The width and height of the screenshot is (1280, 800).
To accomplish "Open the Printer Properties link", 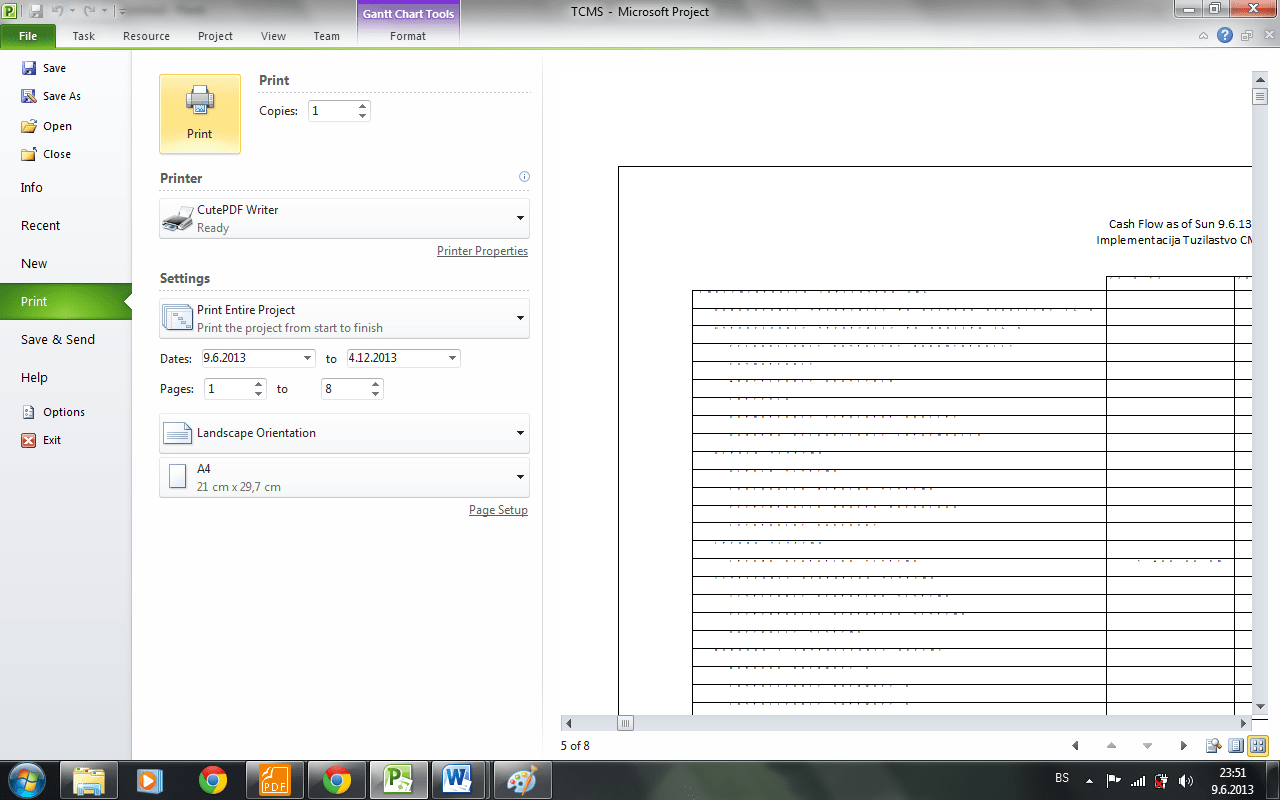I will tap(482, 251).
